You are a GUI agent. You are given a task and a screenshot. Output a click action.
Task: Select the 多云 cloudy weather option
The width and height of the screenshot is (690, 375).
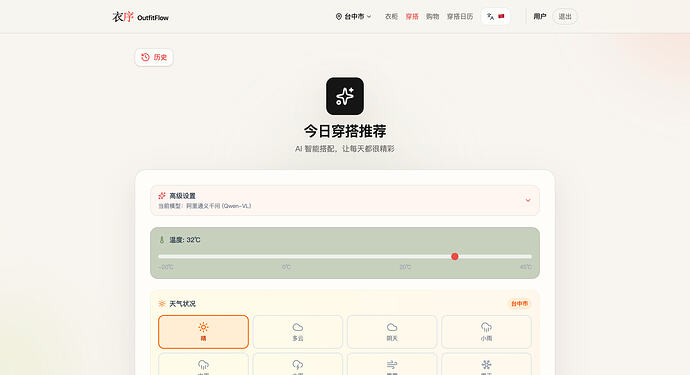tap(298, 332)
